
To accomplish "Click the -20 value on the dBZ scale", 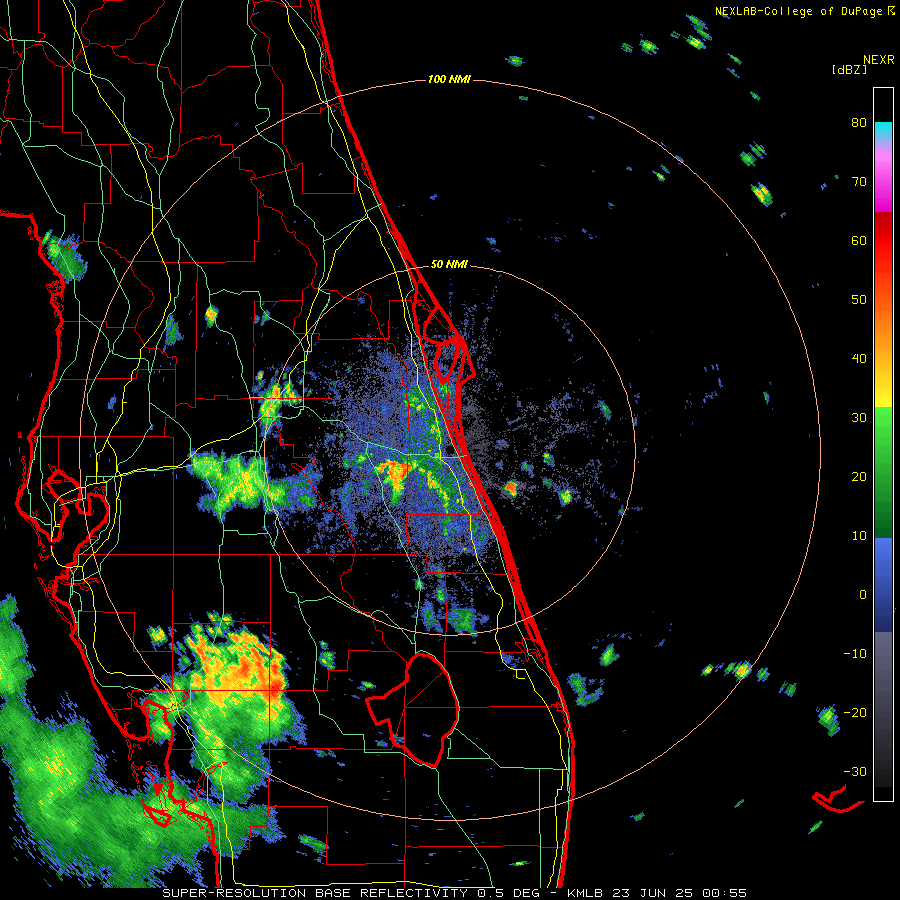I will [x=855, y=713].
